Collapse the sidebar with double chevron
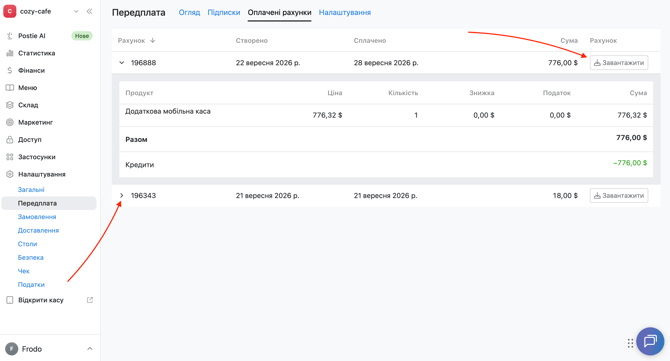Viewport: 670px width, 361px height. pyautogui.click(x=89, y=12)
